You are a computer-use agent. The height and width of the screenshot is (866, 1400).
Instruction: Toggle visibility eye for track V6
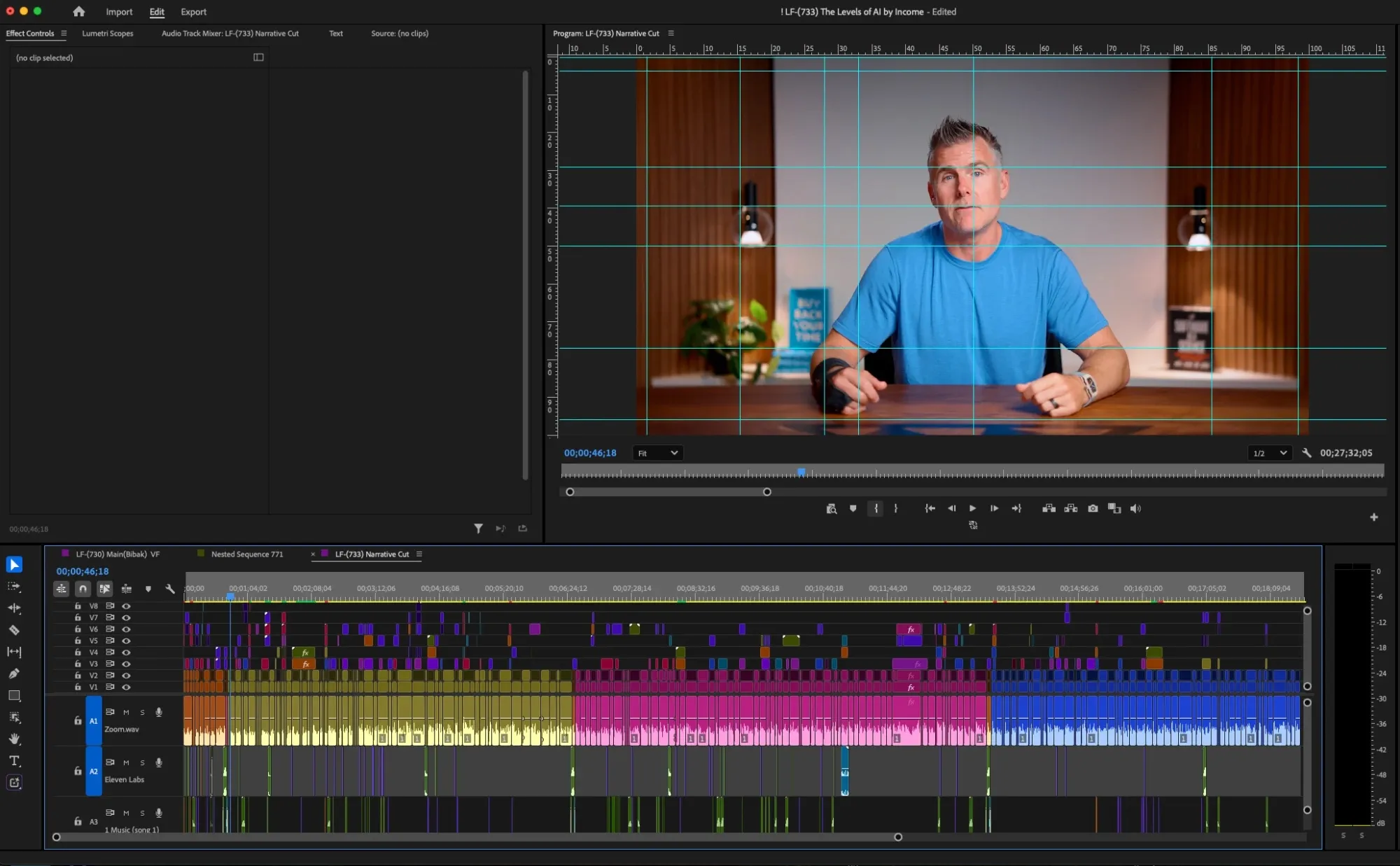pos(127,629)
